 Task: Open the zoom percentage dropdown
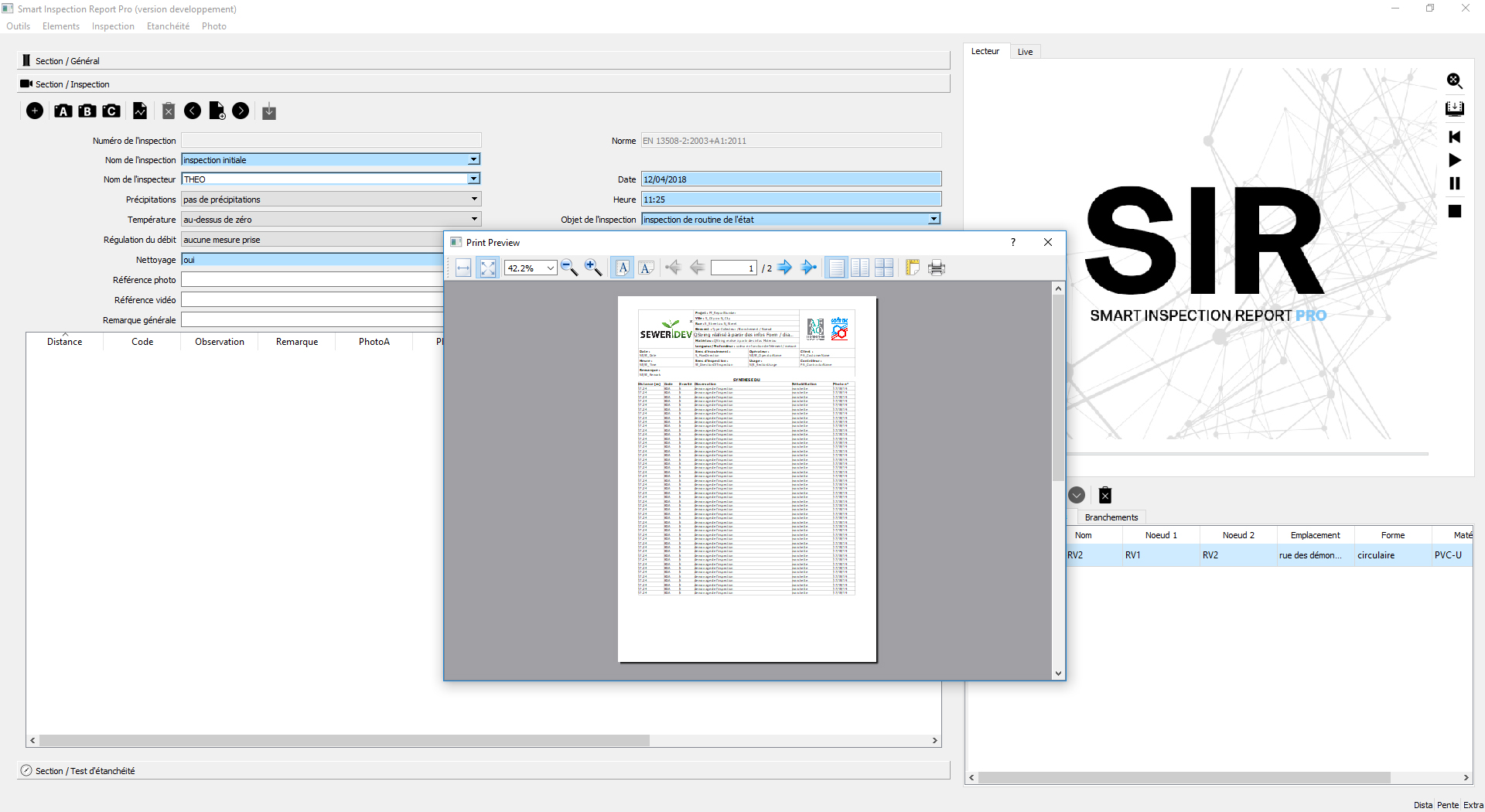tap(551, 268)
